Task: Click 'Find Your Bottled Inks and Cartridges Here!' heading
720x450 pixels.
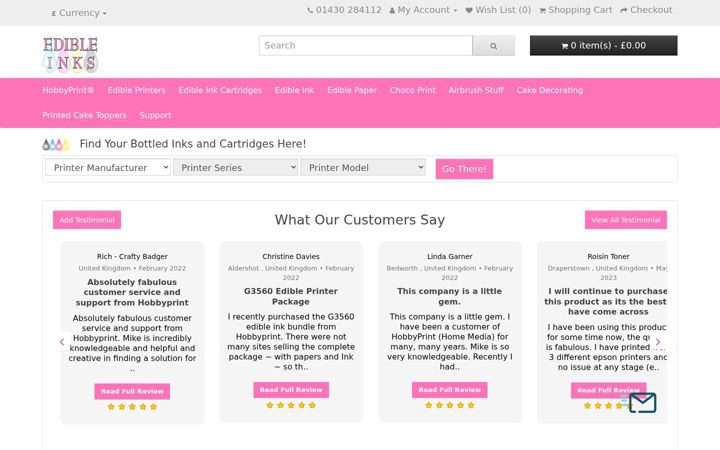Action: click(x=193, y=144)
